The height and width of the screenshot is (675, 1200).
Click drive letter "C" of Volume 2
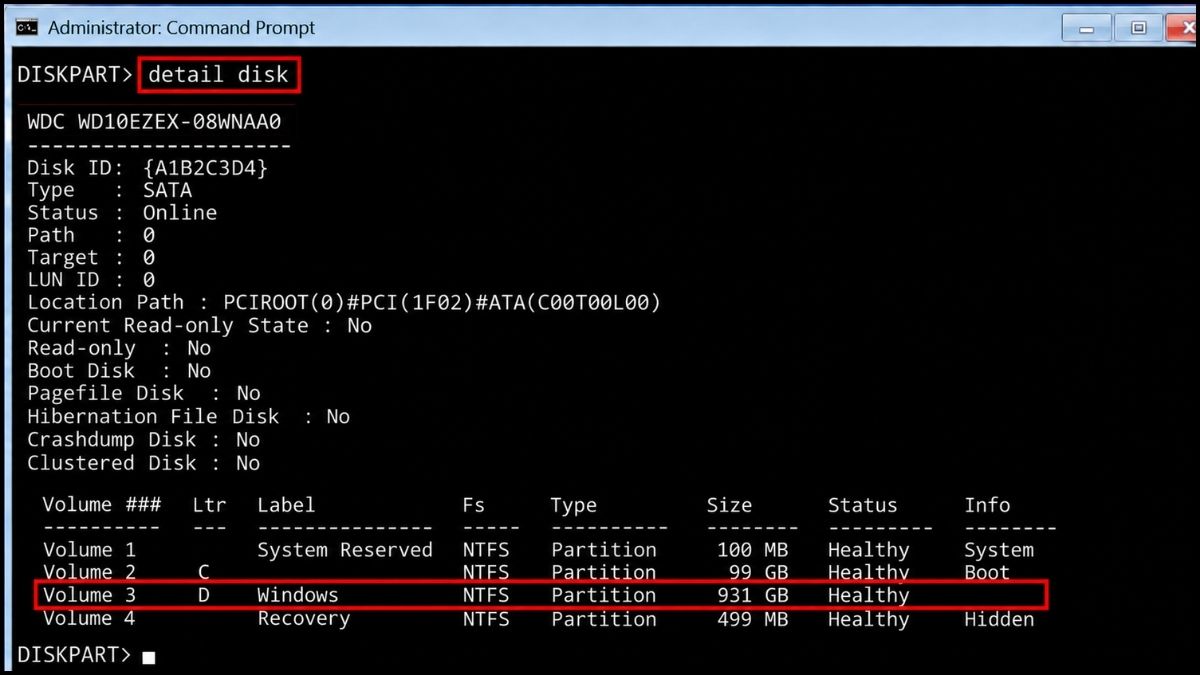point(204,572)
